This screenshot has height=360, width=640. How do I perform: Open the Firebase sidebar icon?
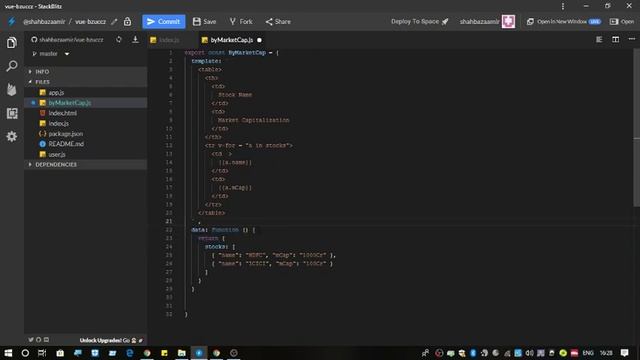pos(12,89)
